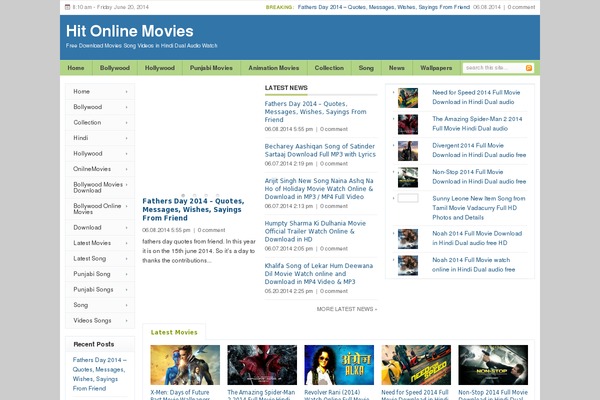This screenshot has height=400, width=600.
Task: Open the Fathers Day 2014 breaking news link
Action: coord(383,7)
